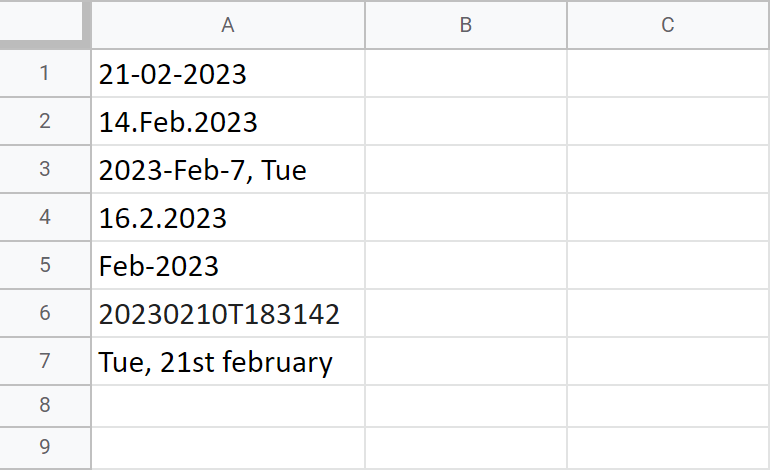Select cell A1 containing 21-02-2023
Viewport: 770px width, 470px height.
coord(228,73)
